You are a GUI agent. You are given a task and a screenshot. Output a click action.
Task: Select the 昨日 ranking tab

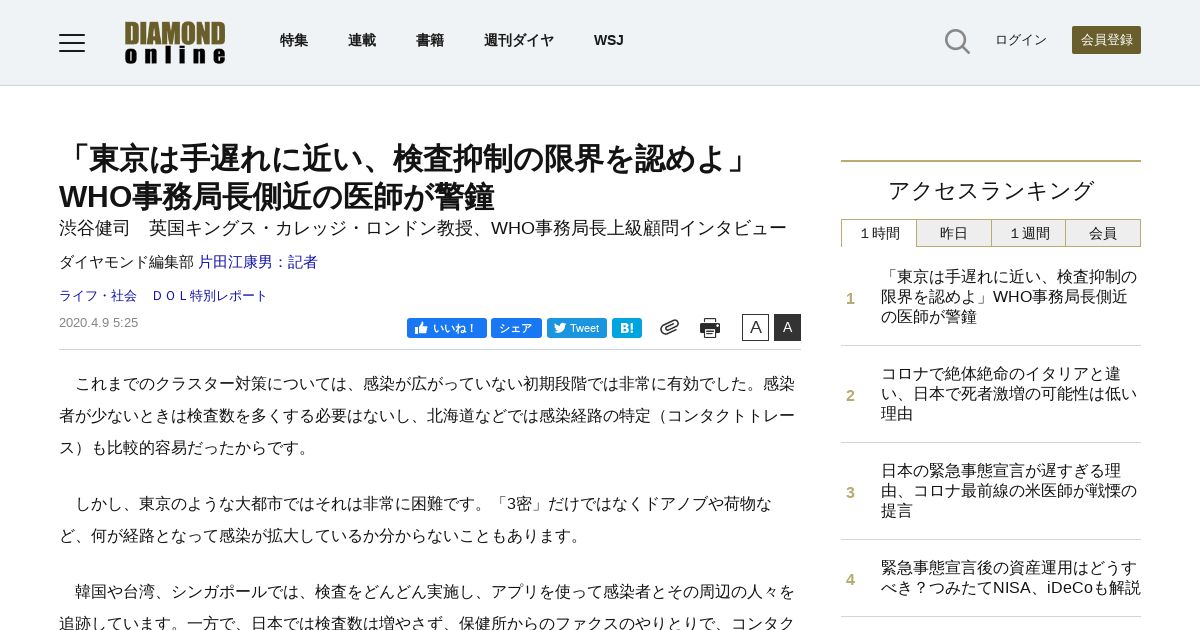(x=954, y=233)
